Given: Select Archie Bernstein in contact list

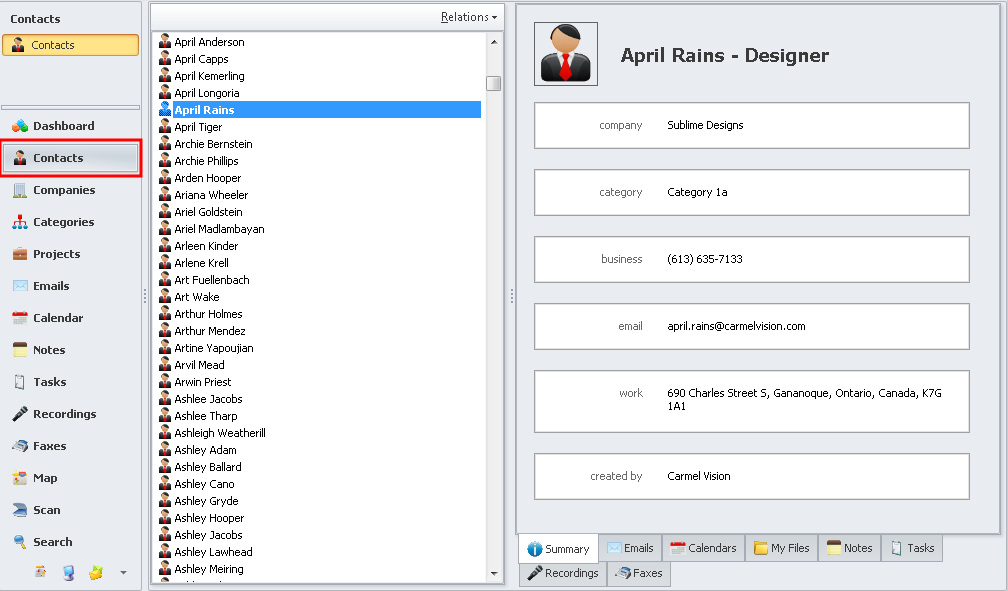Looking at the screenshot, I should pyautogui.click(x=213, y=144).
